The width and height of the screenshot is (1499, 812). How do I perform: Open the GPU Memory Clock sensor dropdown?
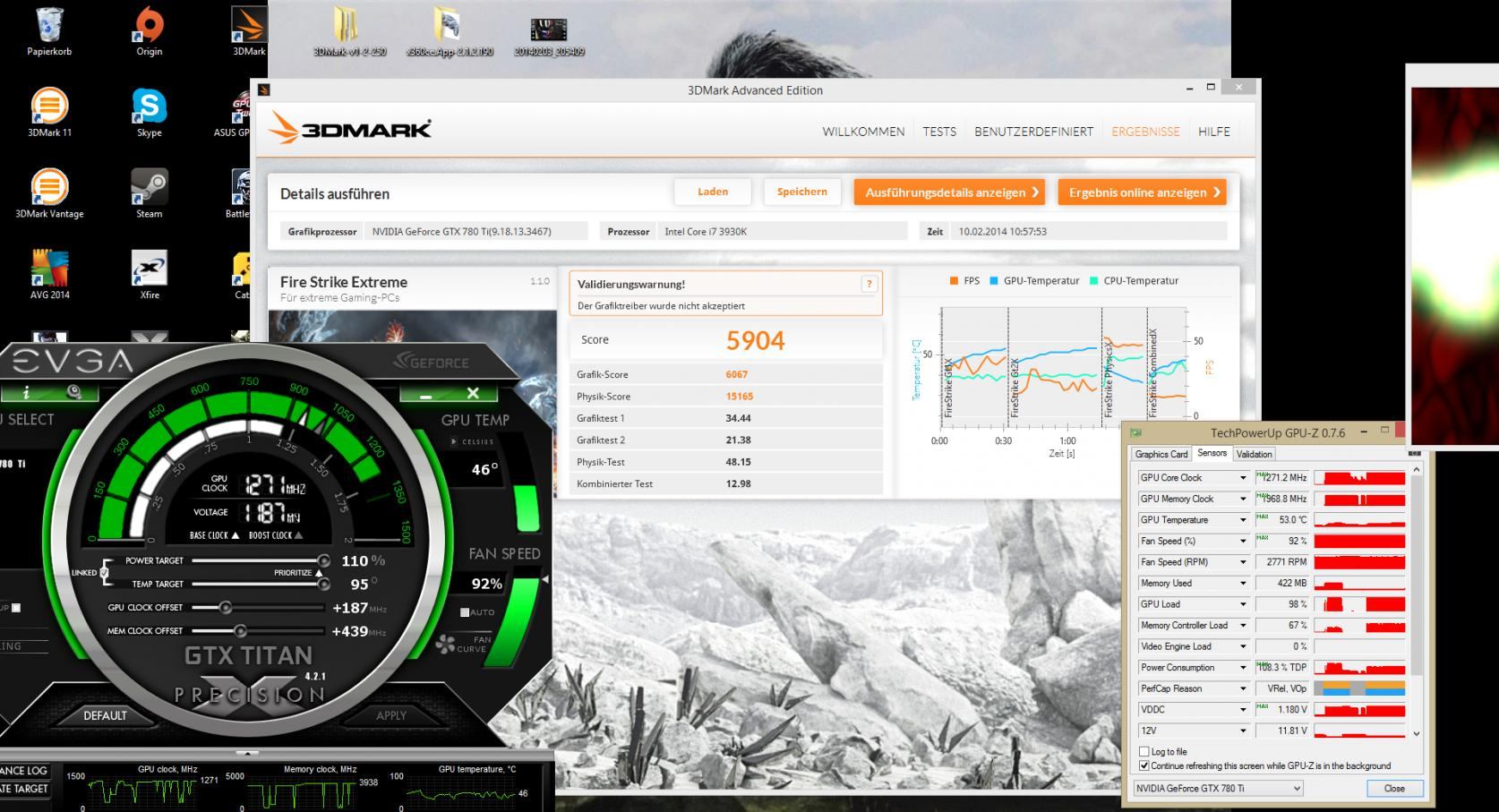[1243, 500]
